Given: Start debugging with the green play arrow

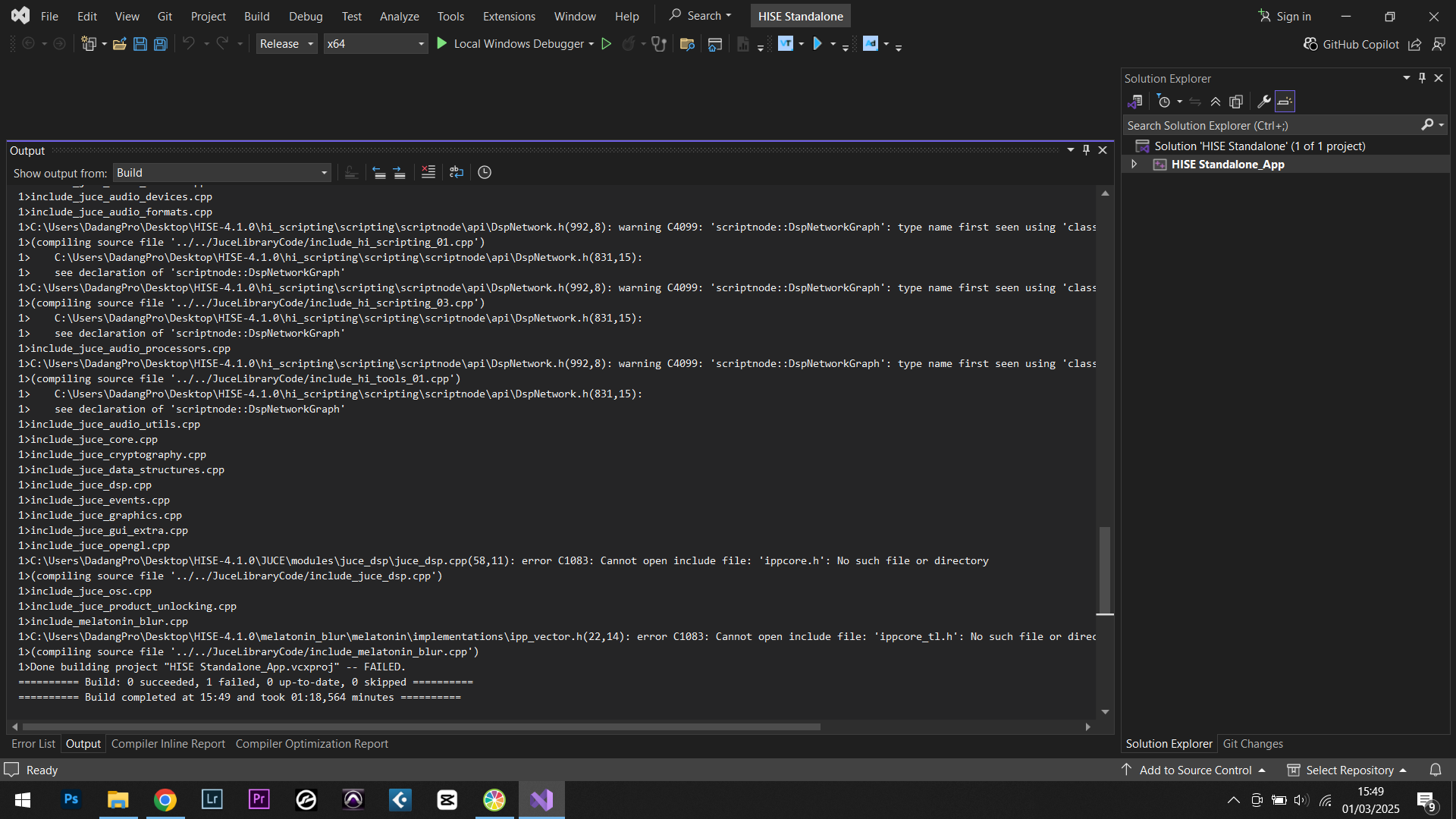Looking at the screenshot, I should (442, 44).
